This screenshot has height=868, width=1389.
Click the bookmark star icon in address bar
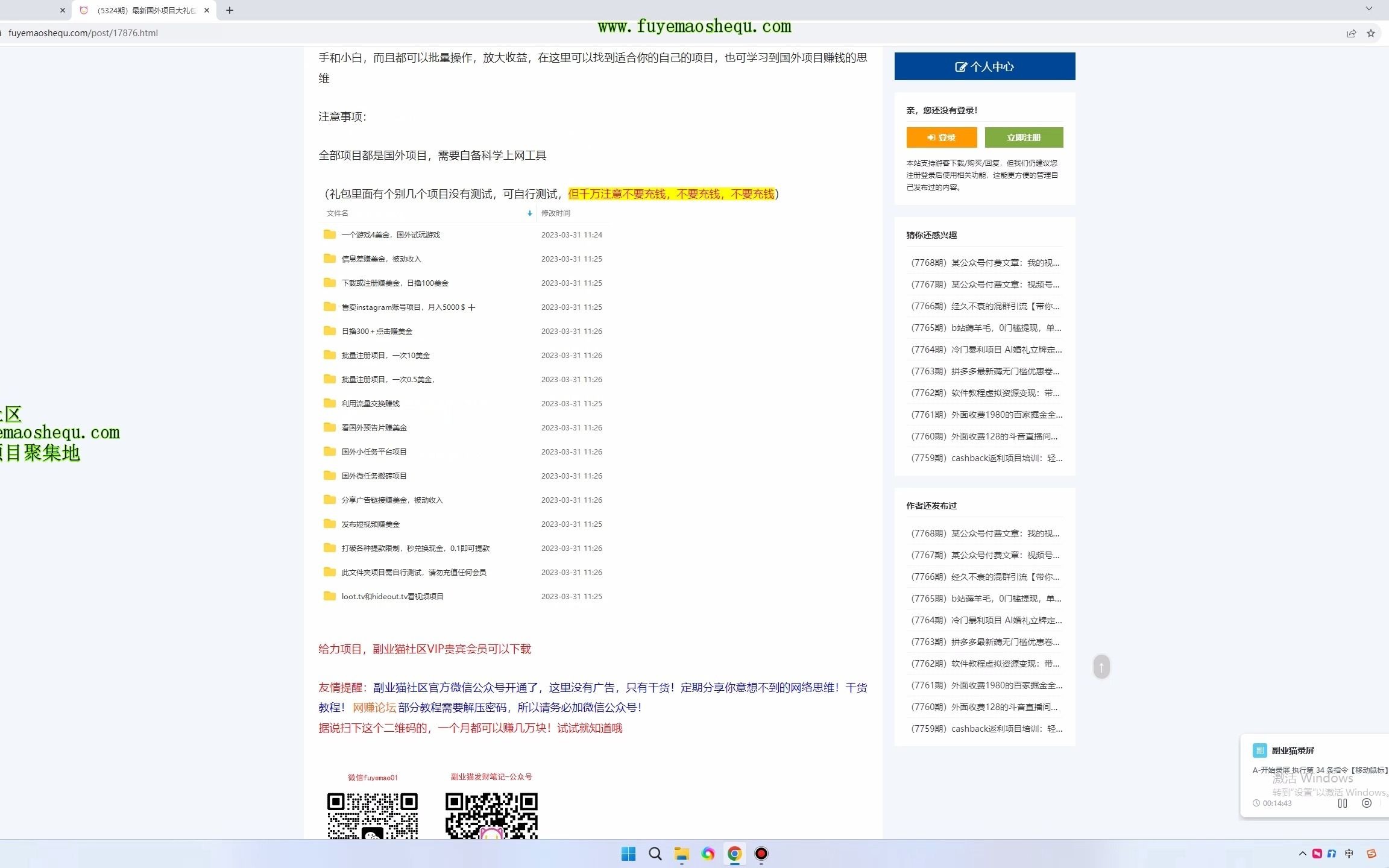pyautogui.click(x=1371, y=33)
